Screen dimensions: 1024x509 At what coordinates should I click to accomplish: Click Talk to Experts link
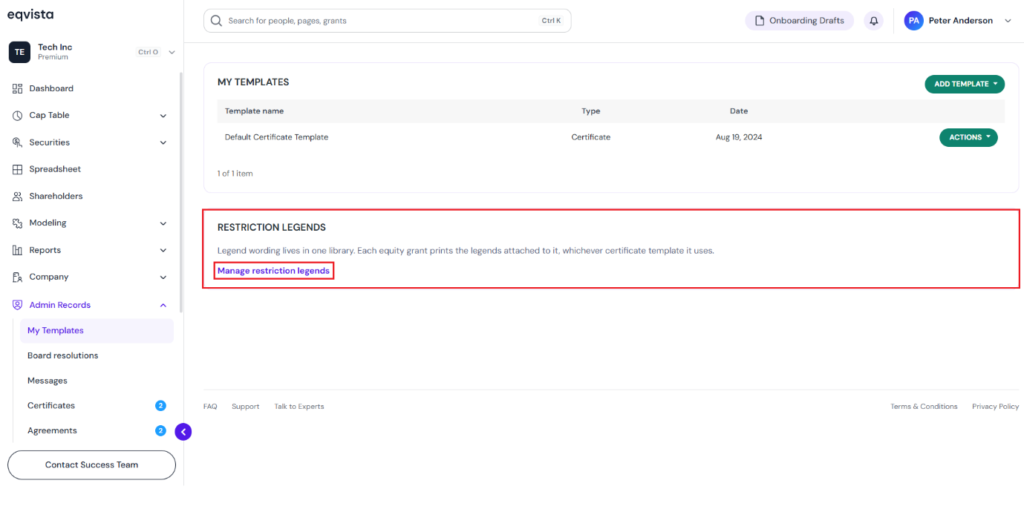pyautogui.click(x=298, y=406)
